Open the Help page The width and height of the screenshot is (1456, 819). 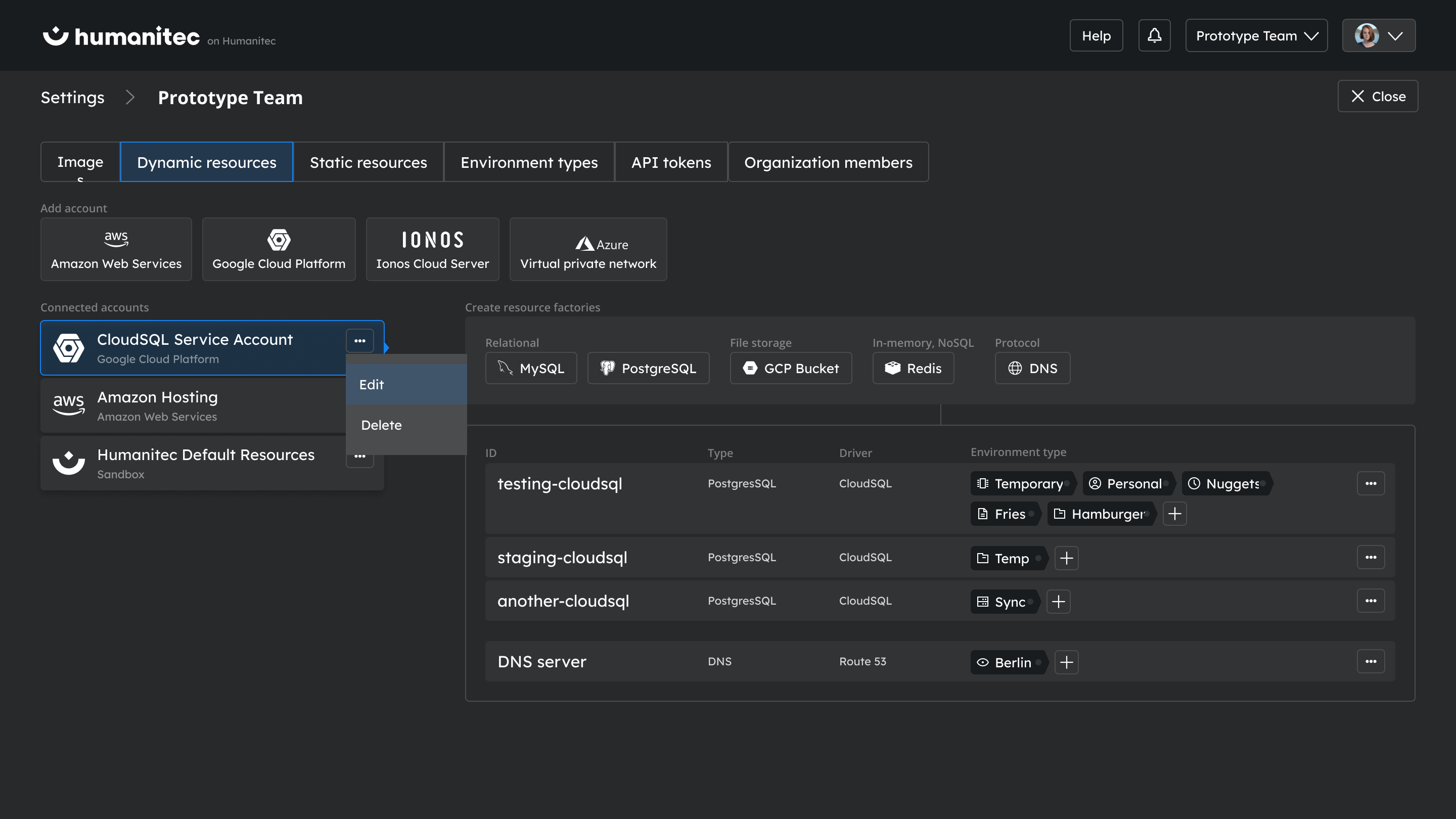coord(1096,35)
